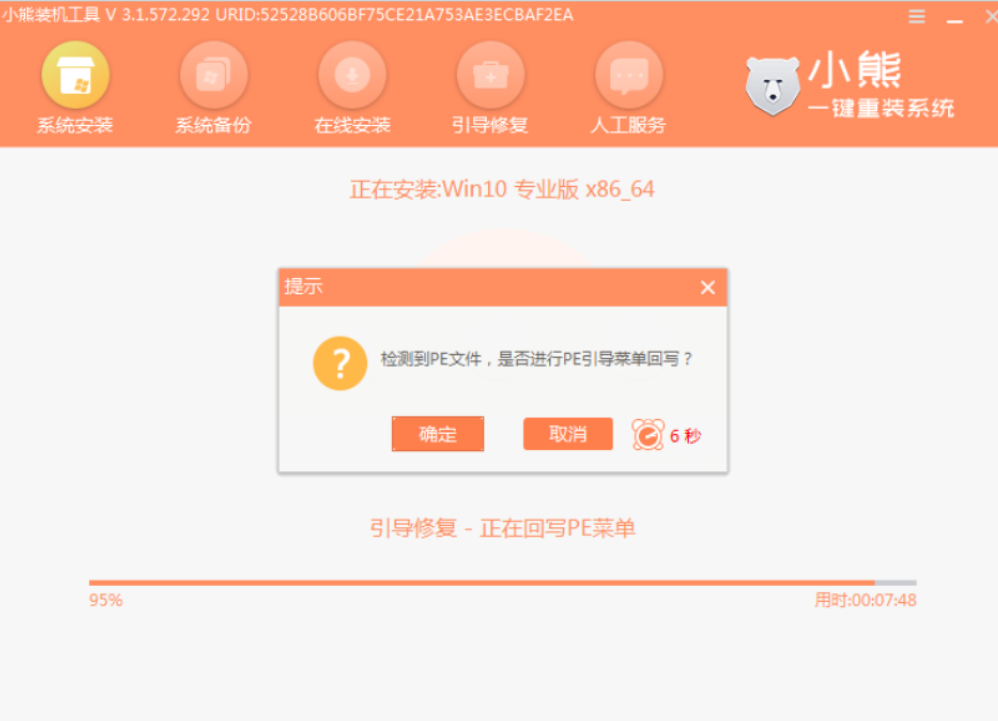Screen dimensions: 998x721
Task: Click the orange question mark icon
Action: pyautogui.click(x=339, y=362)
